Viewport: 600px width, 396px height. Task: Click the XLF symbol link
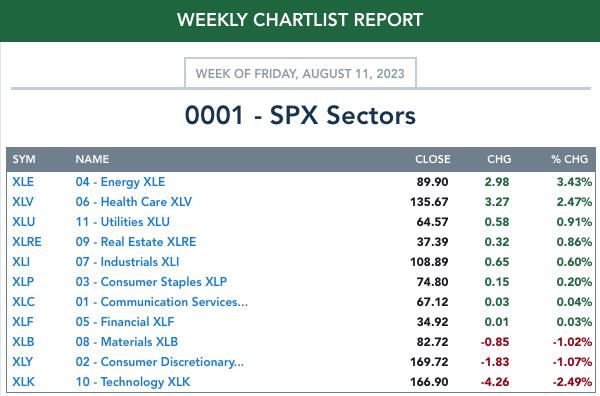pyautogui.click(x=23, y=321)
